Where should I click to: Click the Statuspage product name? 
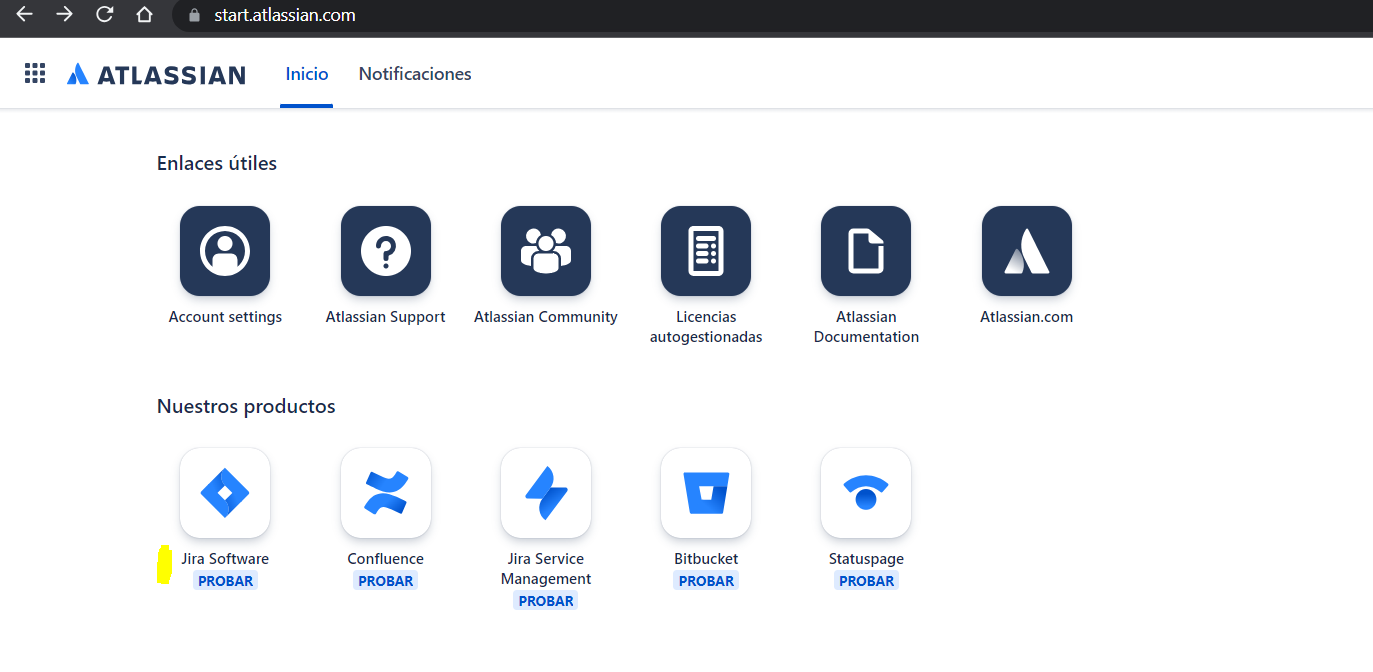pyautogui.click(x=866, y=559)
